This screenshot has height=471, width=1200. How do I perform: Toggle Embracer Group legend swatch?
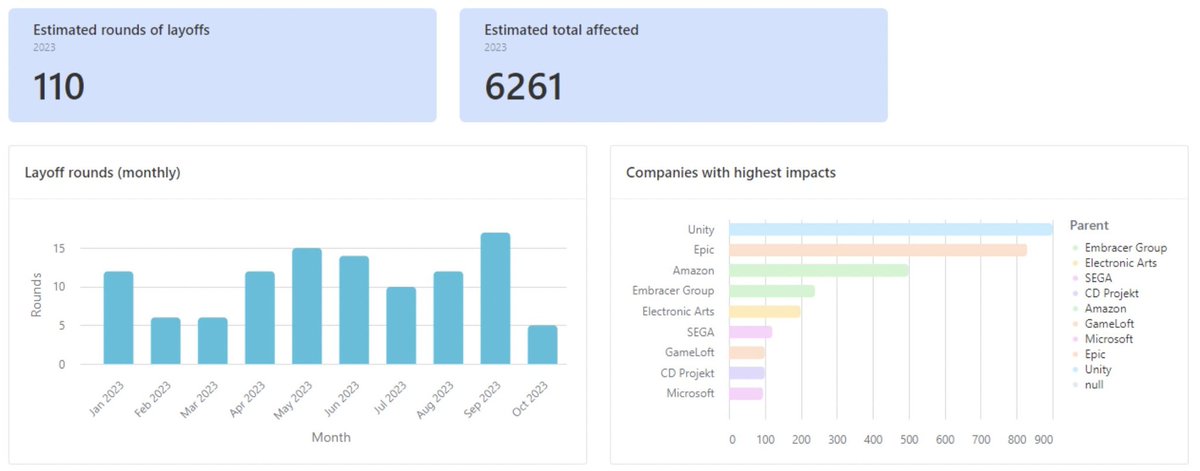1075,248
